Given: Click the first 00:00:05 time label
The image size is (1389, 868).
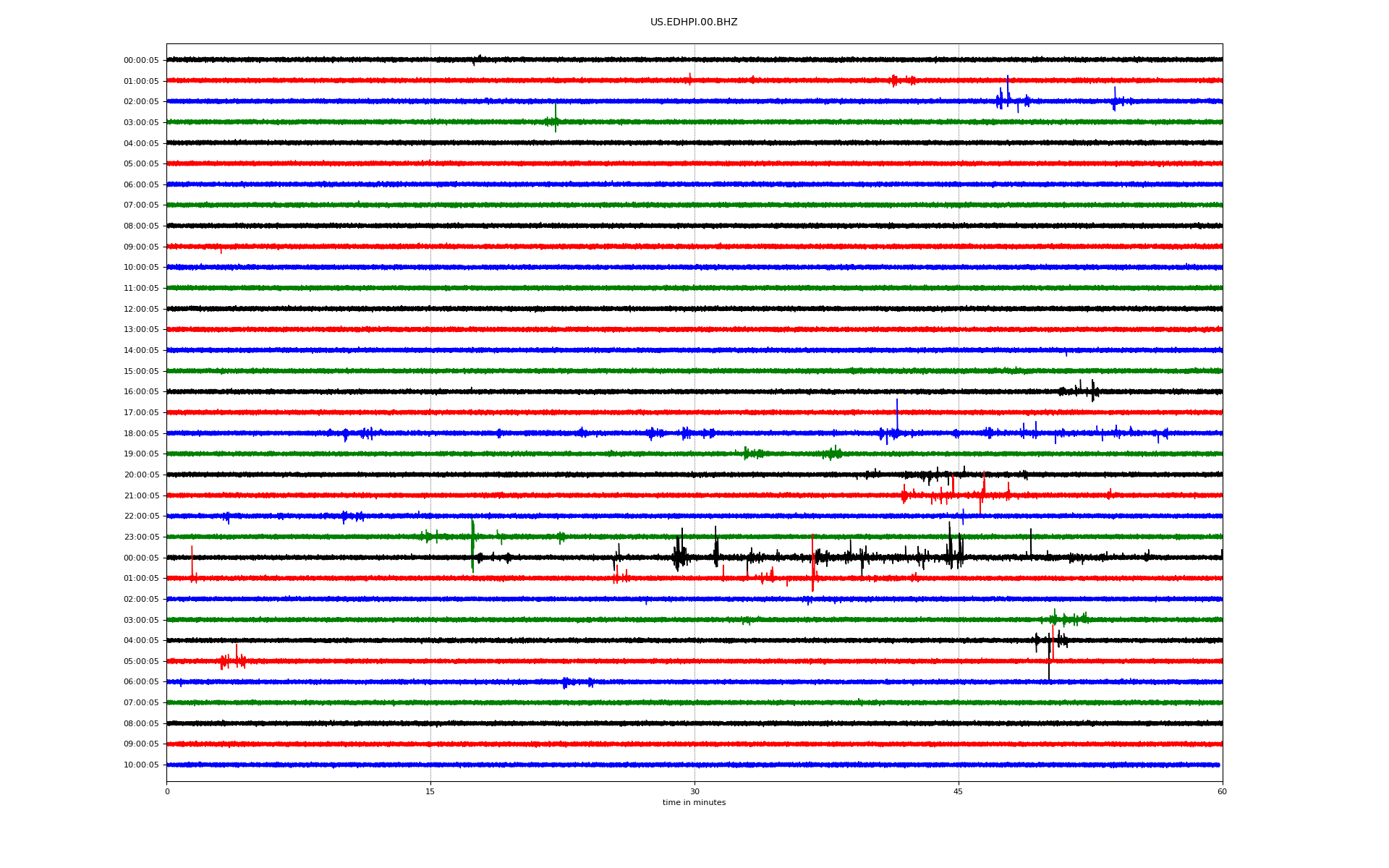Looking at the screenshot, I should tap(141, 61).
